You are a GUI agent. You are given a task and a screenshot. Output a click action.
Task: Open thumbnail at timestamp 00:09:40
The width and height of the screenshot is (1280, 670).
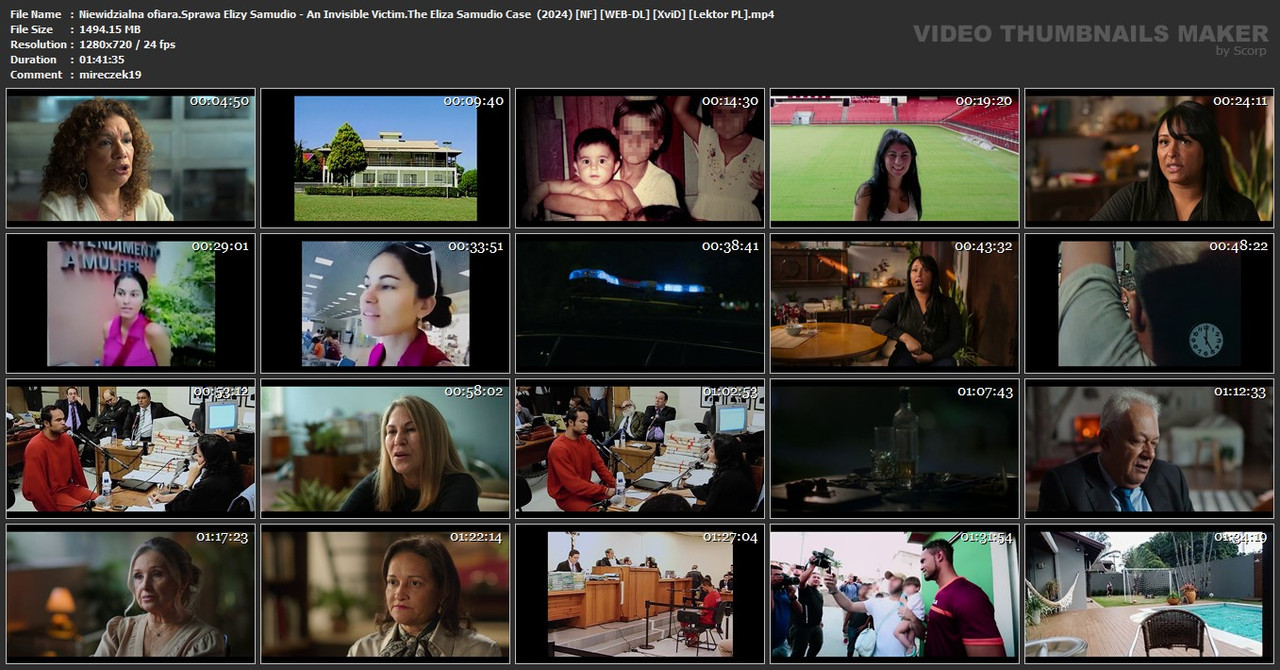coord(385,158)
